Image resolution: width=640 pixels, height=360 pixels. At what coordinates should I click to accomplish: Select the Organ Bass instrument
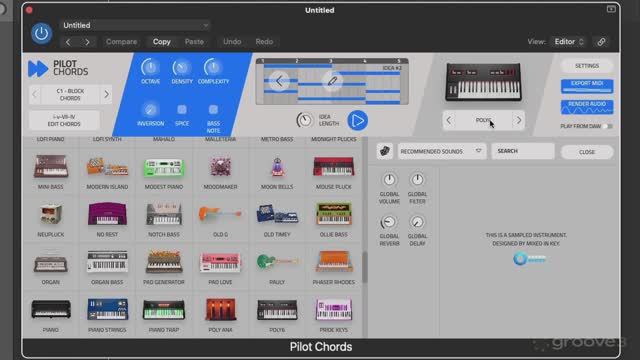pos(107,267)
